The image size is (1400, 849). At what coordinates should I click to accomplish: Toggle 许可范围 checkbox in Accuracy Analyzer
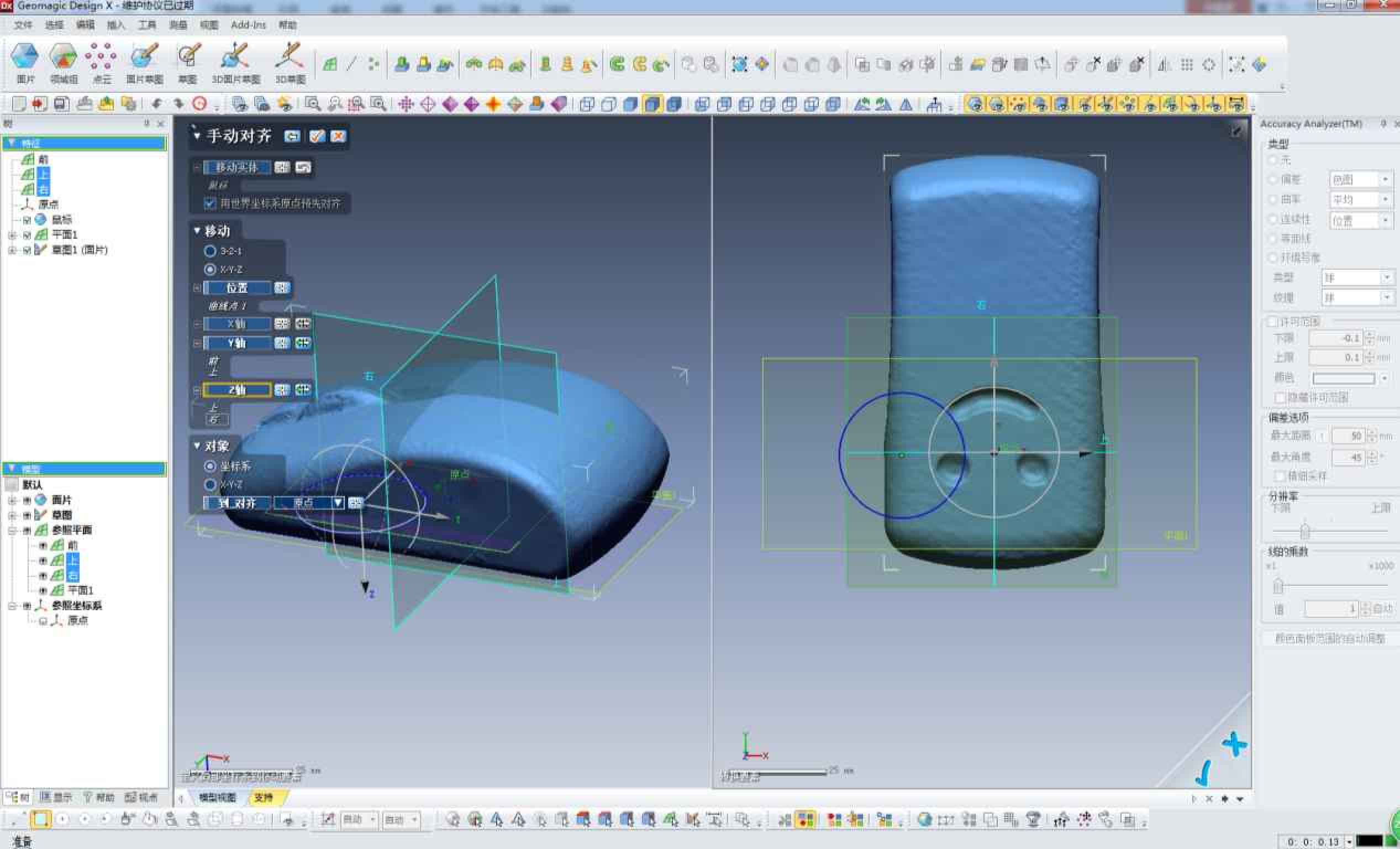(x=1273, y=322)
